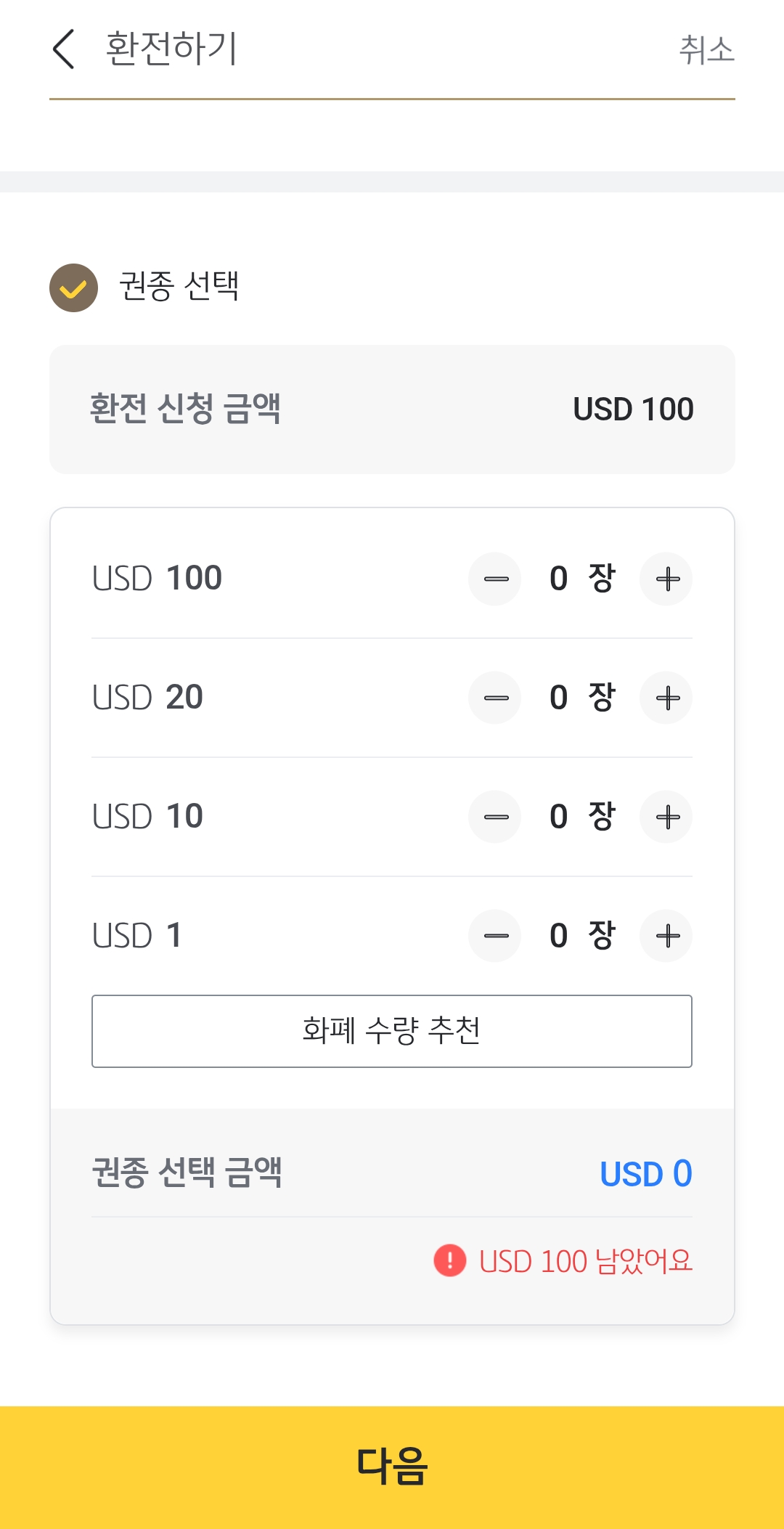Add one USD 20 bill
This screenshot has height=1529, width=784.
pyautogui.click(x=666, y=698)
